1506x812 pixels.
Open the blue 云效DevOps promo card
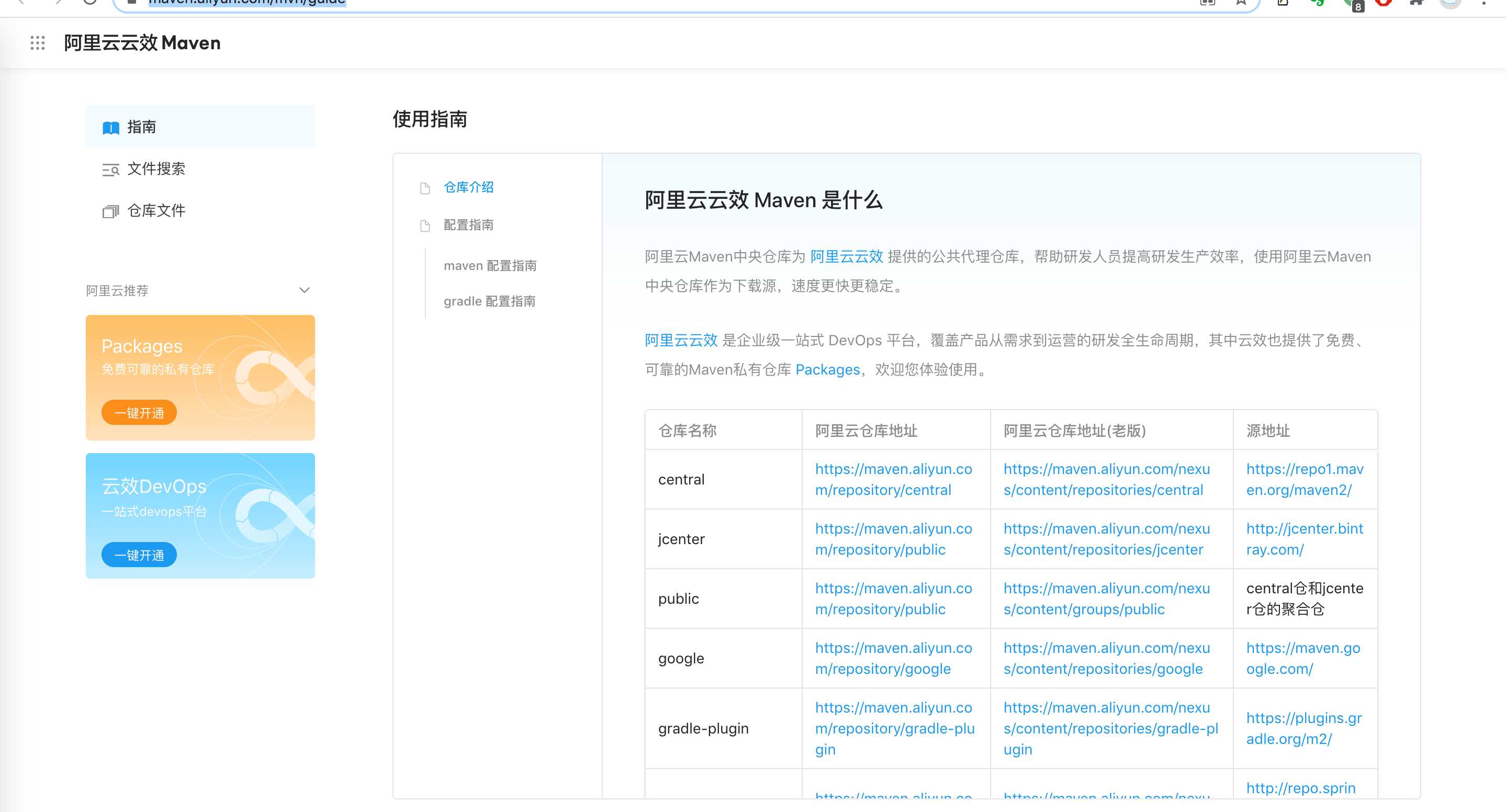pyautogui.click(x=200, y=516)
